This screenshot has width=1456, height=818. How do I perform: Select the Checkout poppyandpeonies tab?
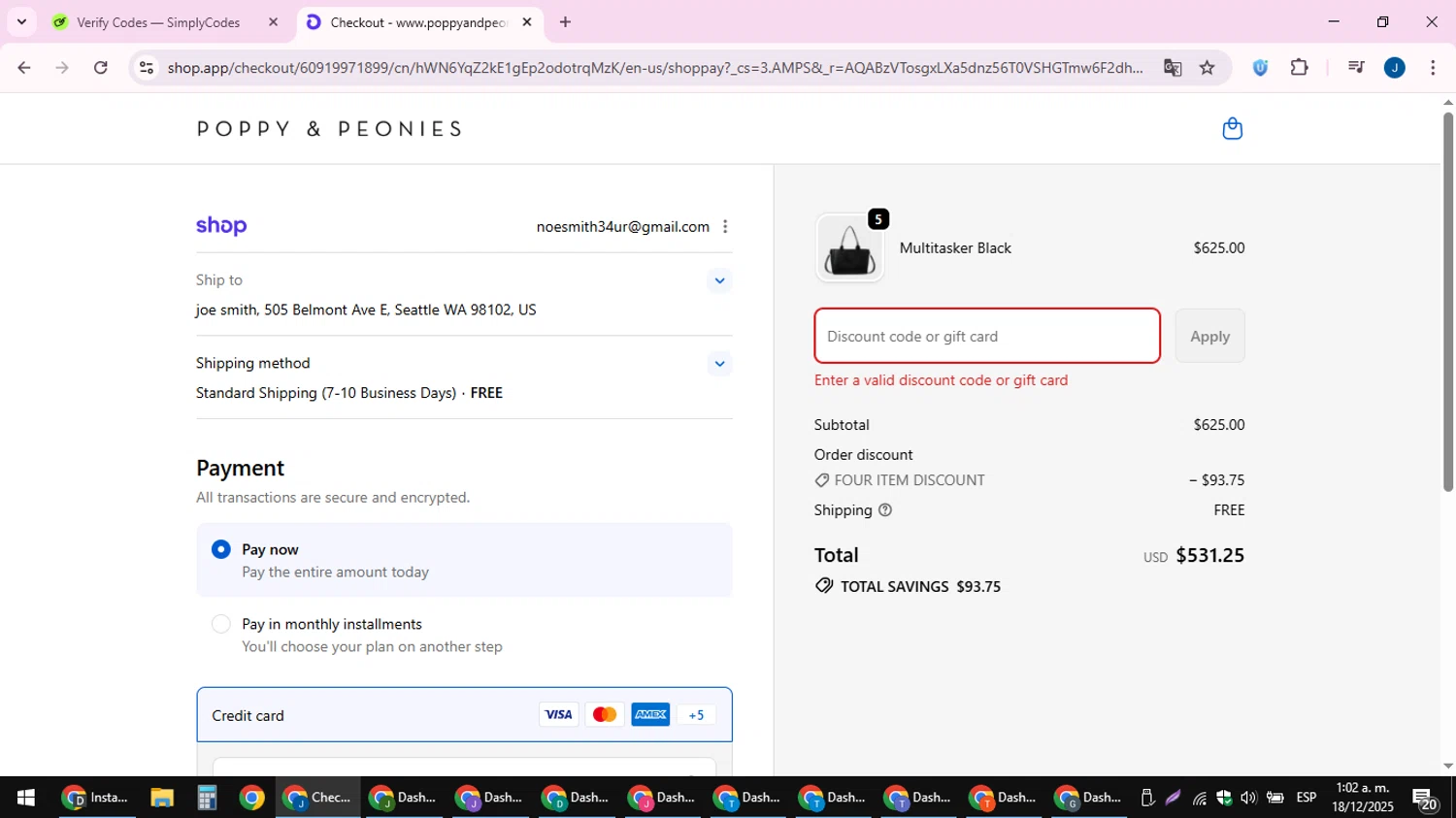[x=417, y=22]
